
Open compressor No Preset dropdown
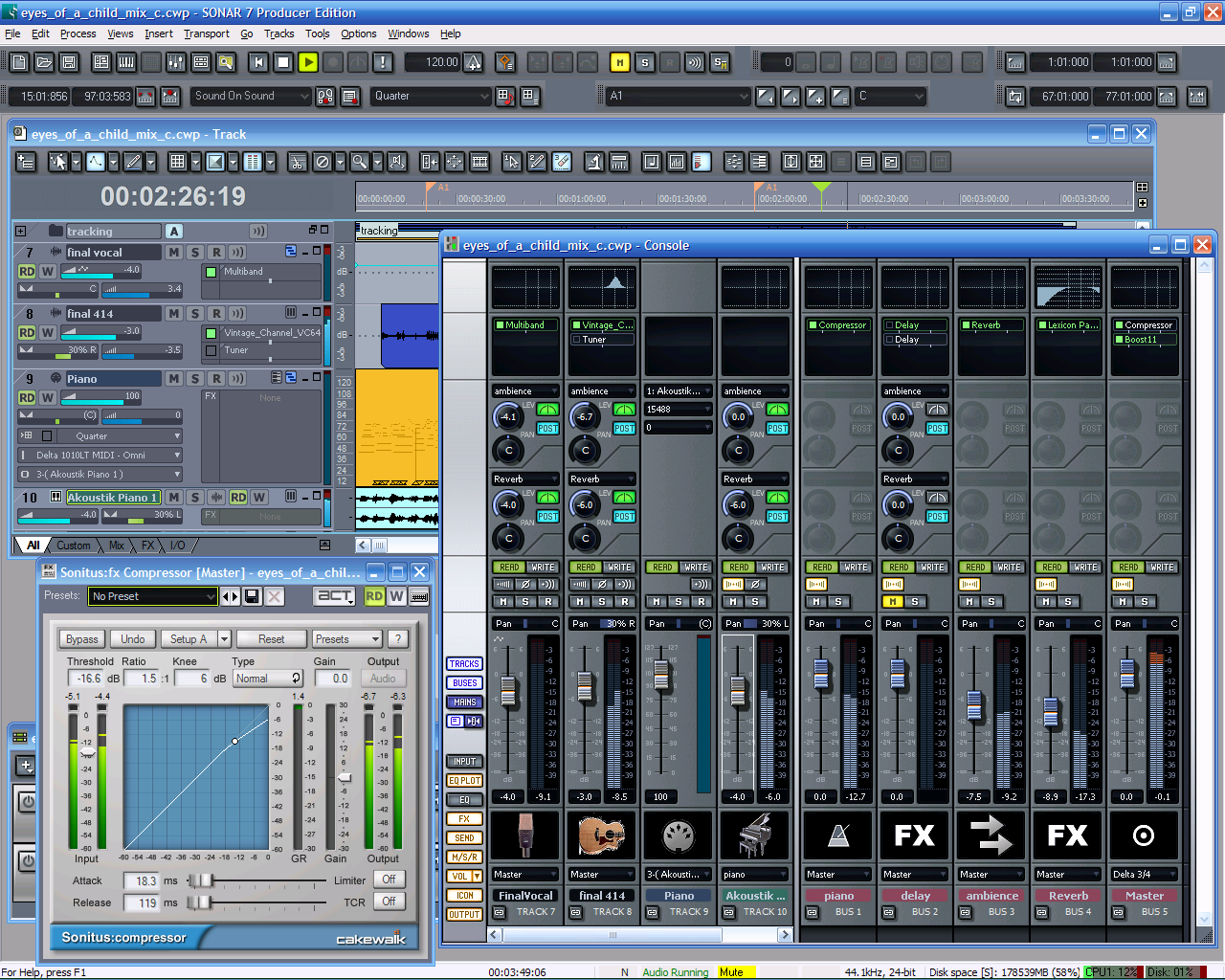click(153, 596)
